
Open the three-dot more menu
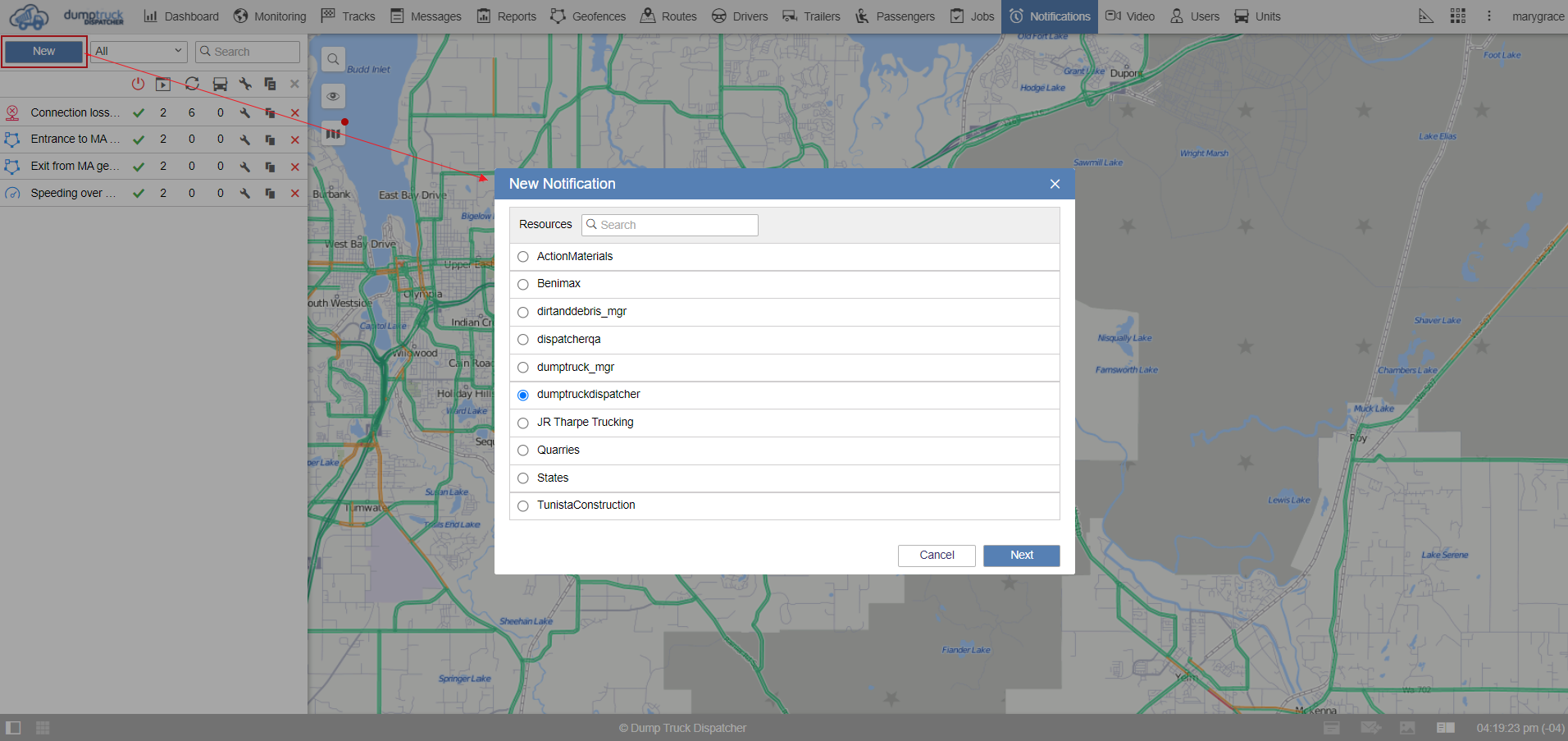coord(1489,16)
